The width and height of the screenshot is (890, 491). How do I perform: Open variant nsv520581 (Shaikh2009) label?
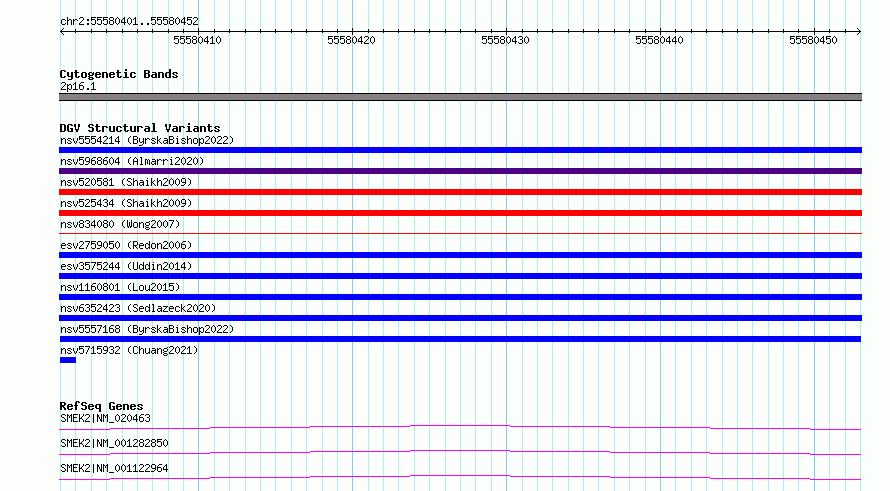coord(126,182)
